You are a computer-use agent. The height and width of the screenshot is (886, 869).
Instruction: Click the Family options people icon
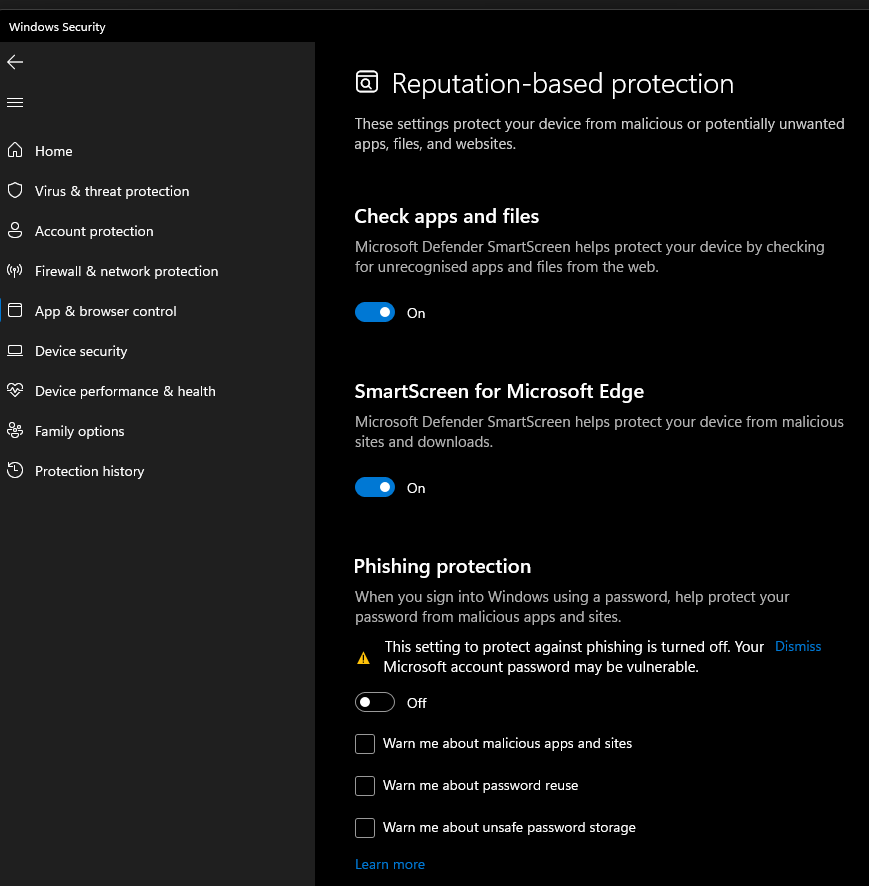[x=15, y=431]
